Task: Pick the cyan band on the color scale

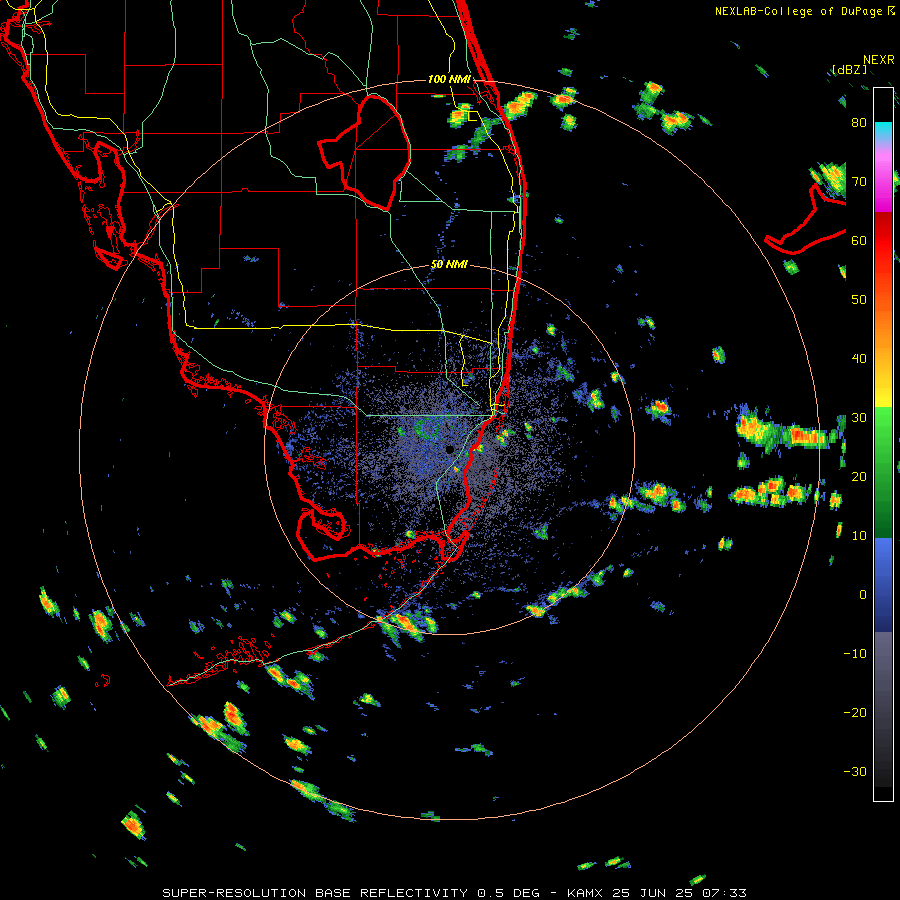Action: [x=883, y=130]
